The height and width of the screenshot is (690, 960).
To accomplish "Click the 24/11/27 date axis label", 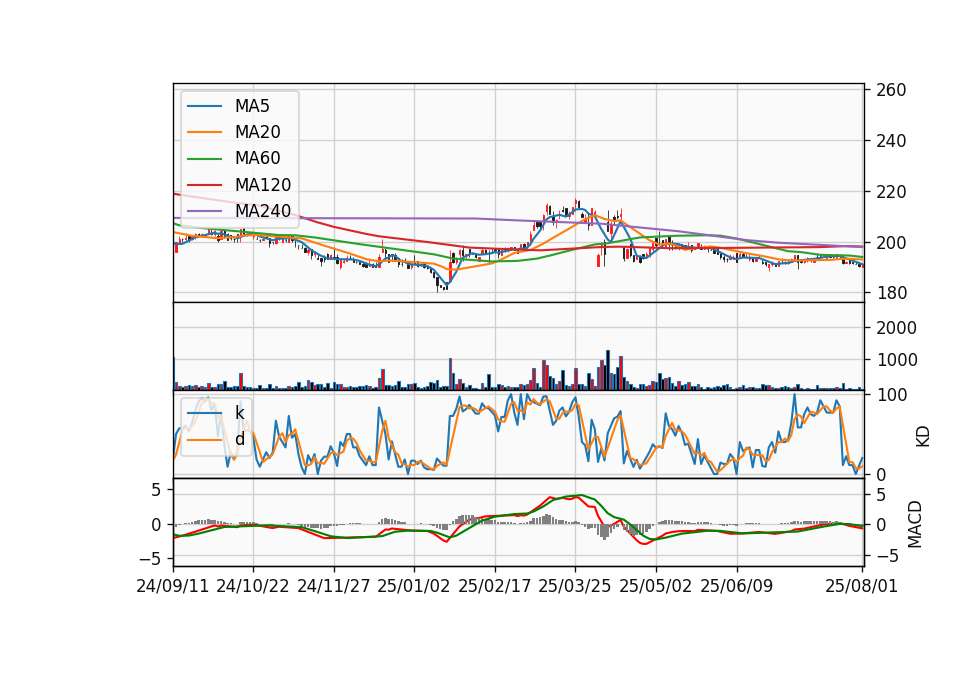I will (x=334, y=587).
